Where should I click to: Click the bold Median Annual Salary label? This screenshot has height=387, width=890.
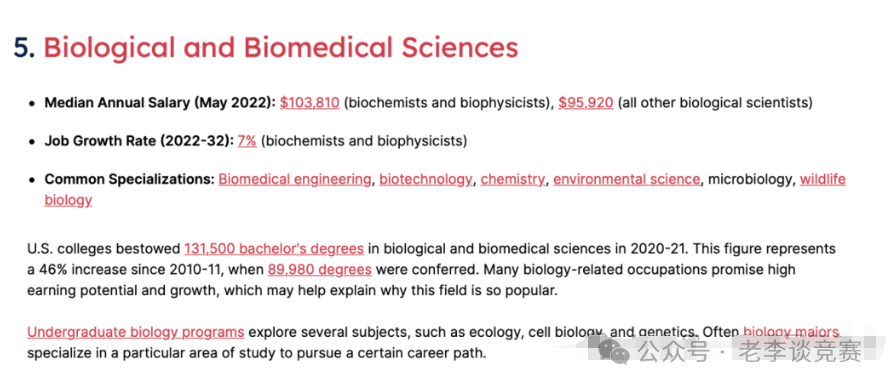click(x=160, y=103)
